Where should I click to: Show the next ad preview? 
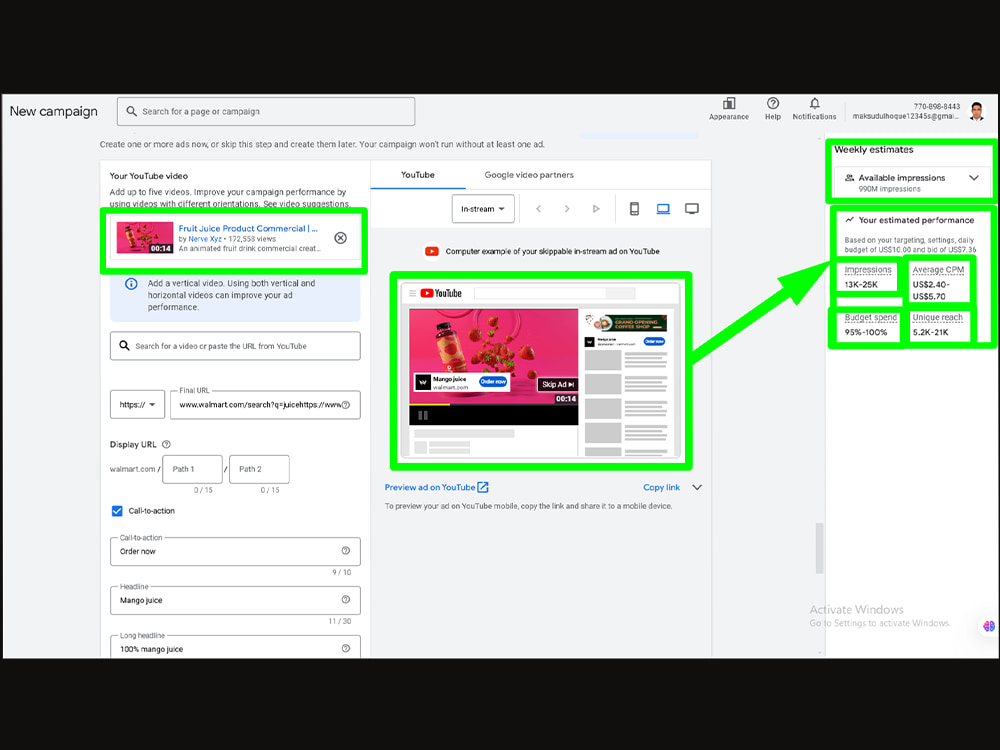[x=566, y=209]
